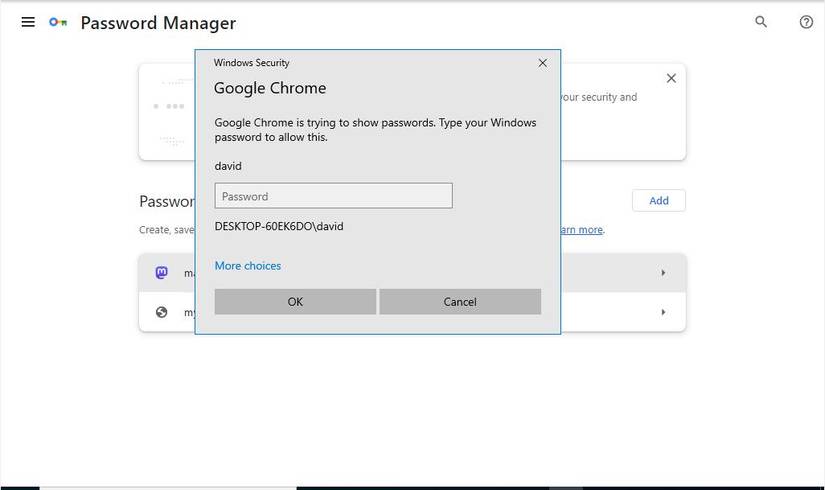Close the Windows Security dialog
Viewport: 825px width, 490px height.
pyautogui.click(x=542, y=63)
